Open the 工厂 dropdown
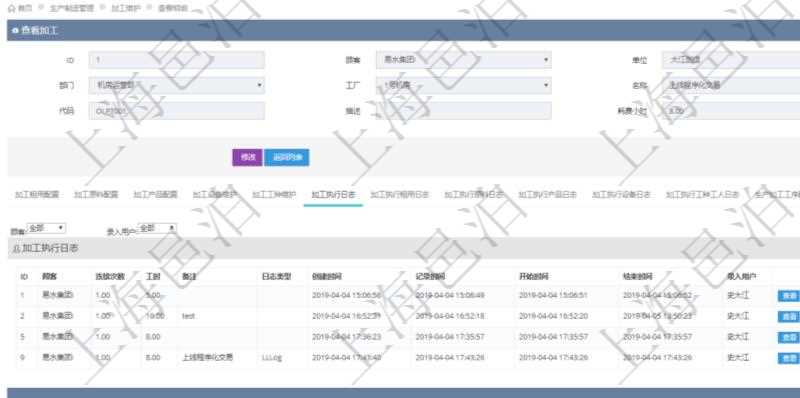Image resolution: width=800 pixels, height=398 pixels. coord(463,85)
